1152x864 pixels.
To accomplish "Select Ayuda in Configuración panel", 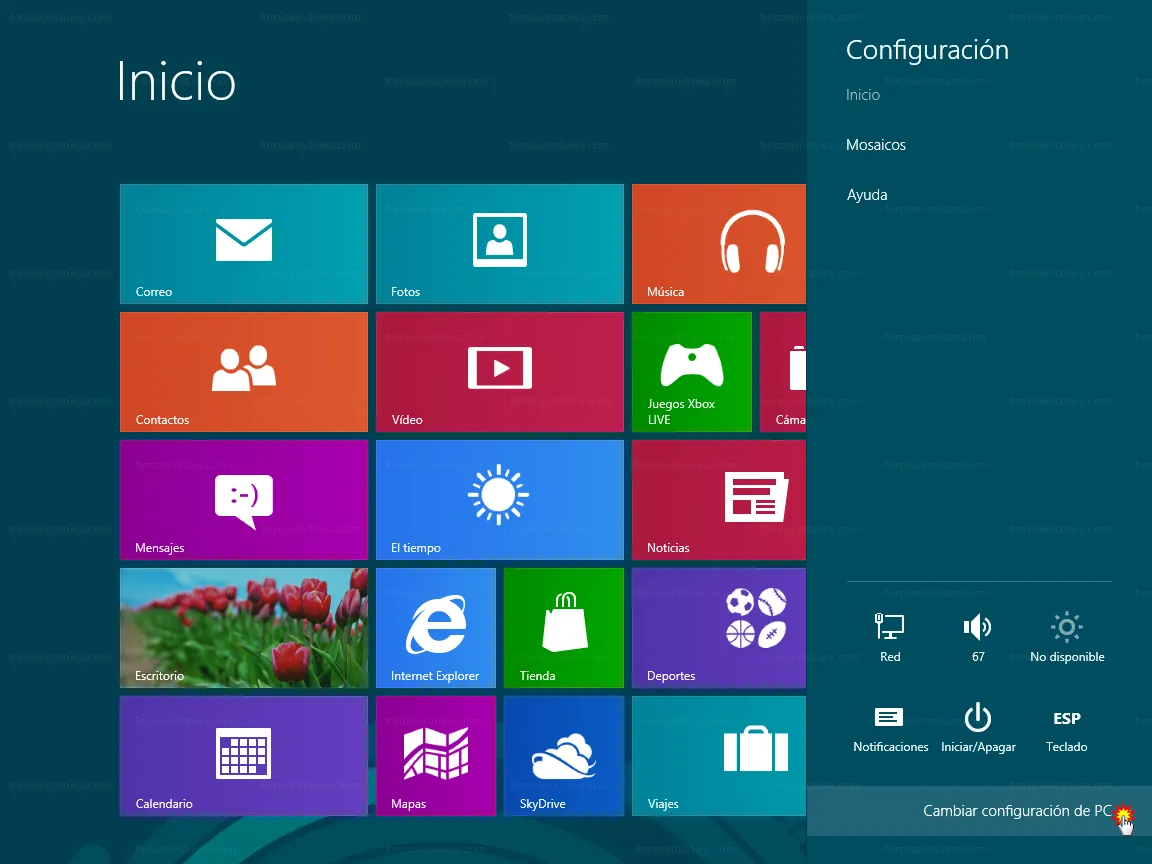I will coord(867,195).
